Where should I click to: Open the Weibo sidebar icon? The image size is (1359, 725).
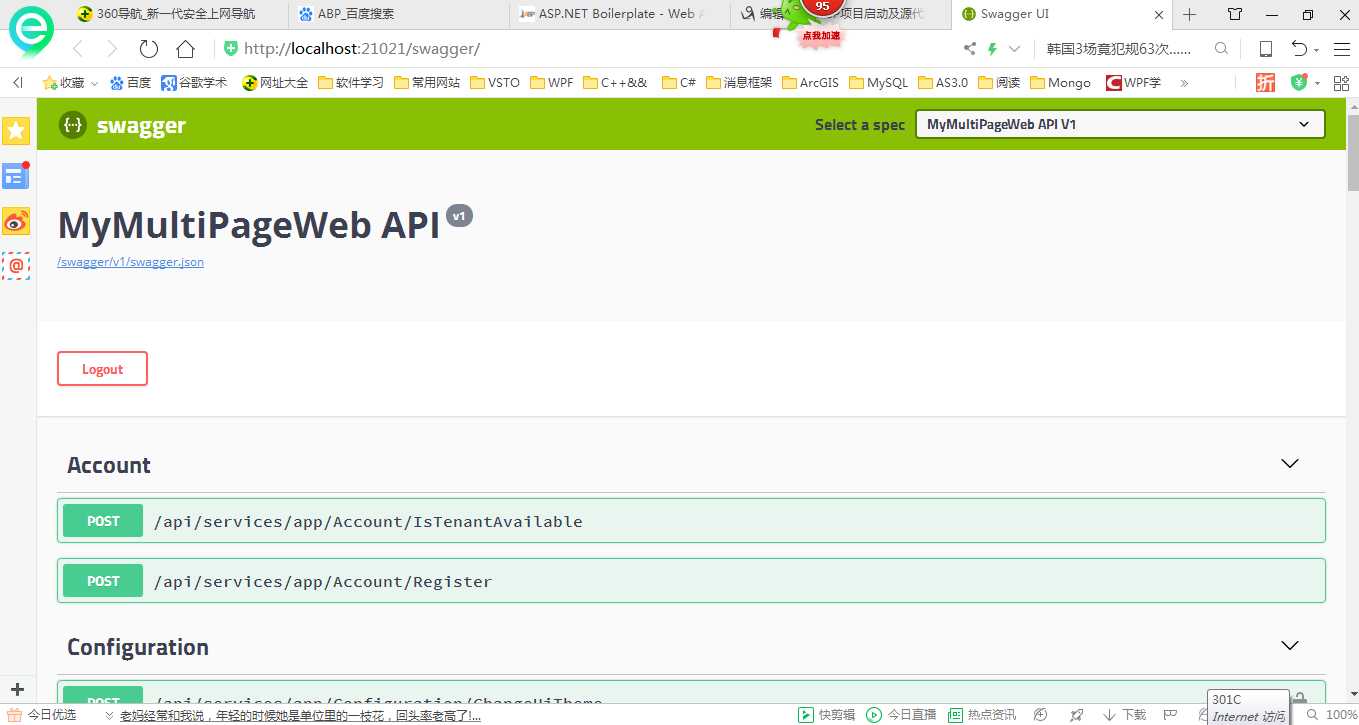tap(16, 221)
